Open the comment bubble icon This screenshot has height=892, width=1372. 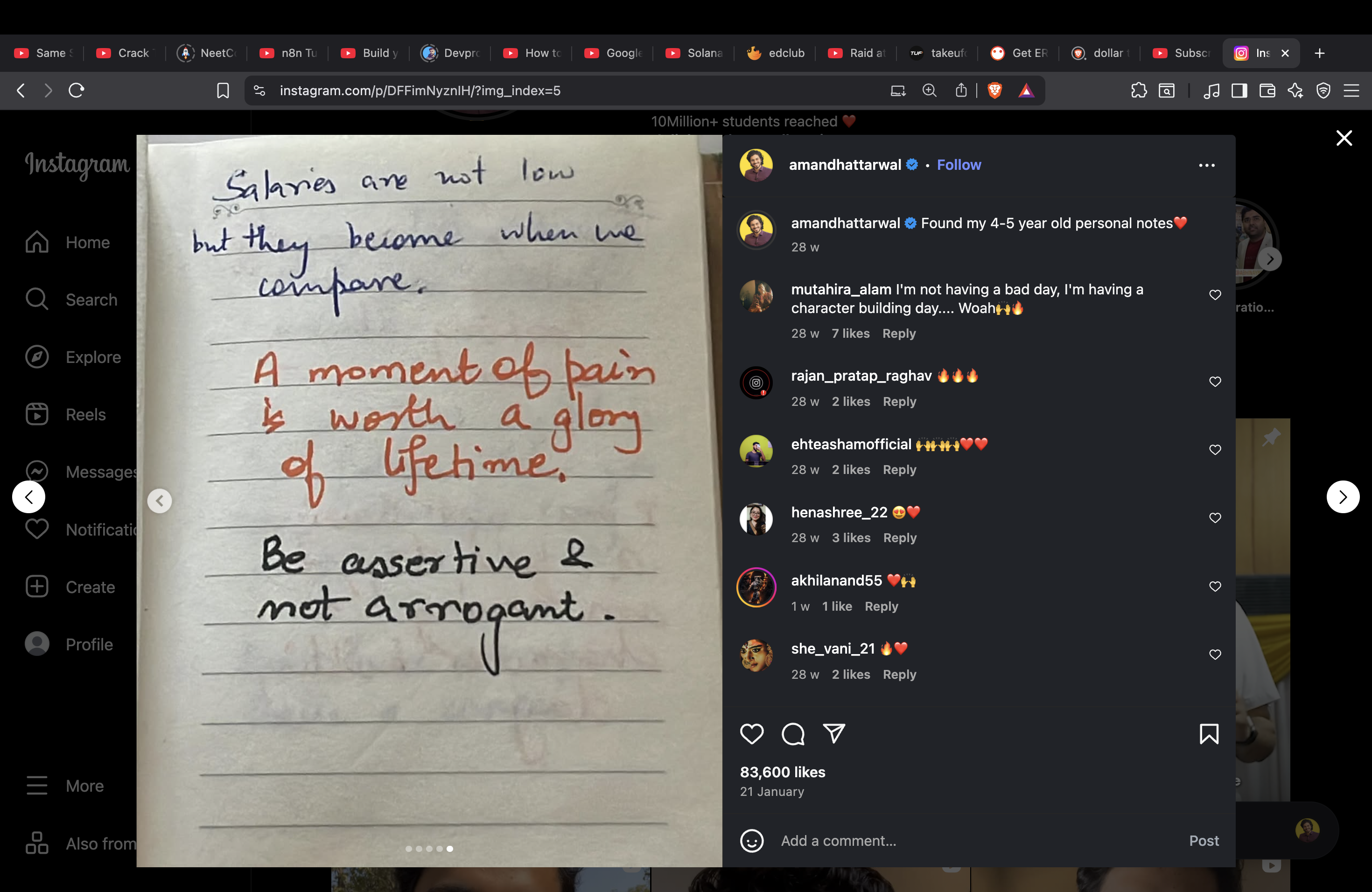click(793, 733)
